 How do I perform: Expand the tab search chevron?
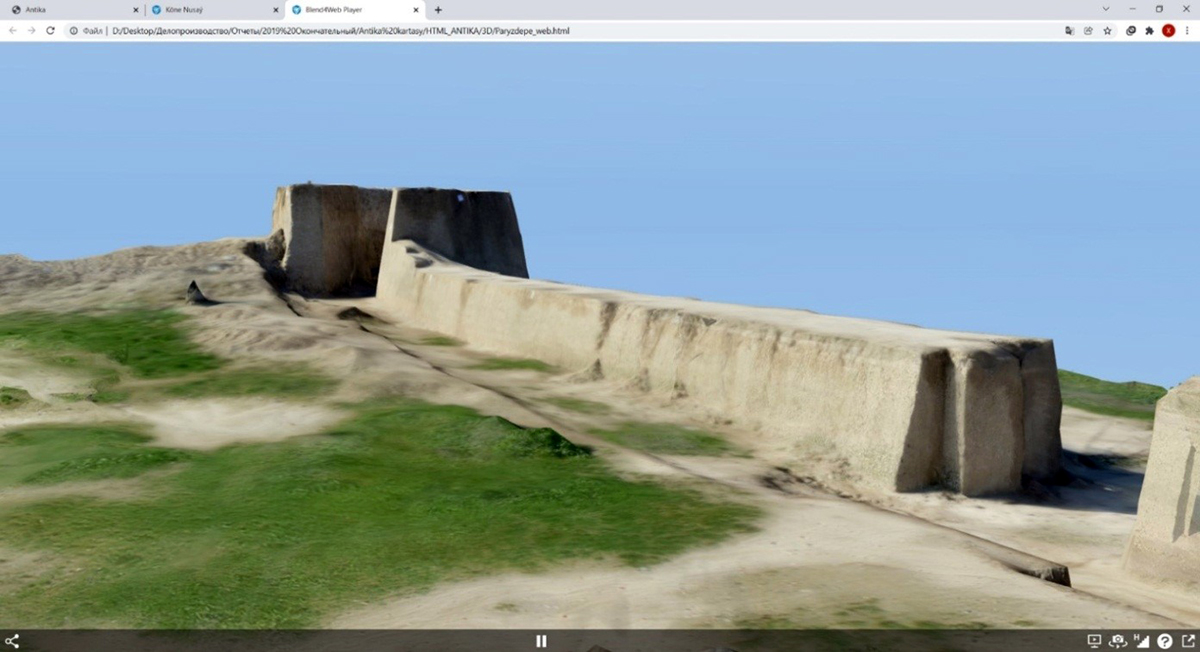click(1105, 9)
